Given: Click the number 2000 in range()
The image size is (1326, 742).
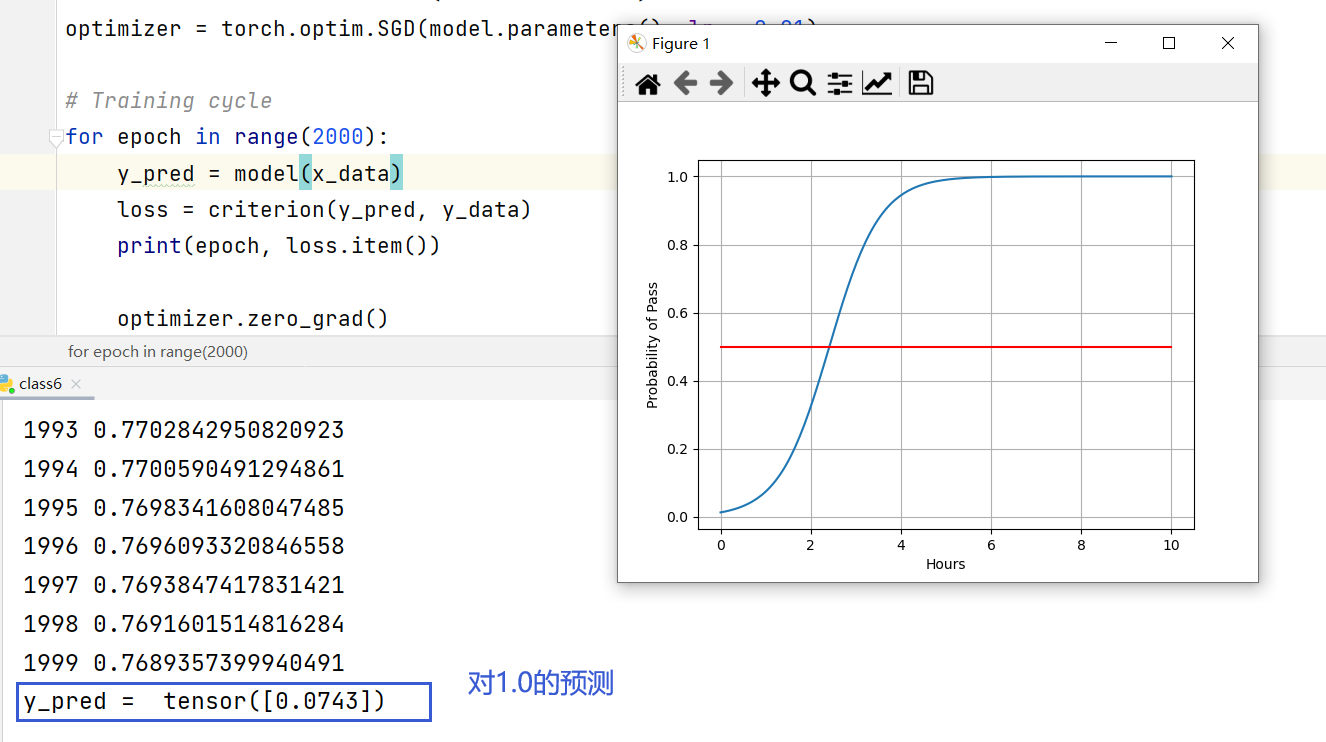Looking at the screenshot, I should coord(337,137).
